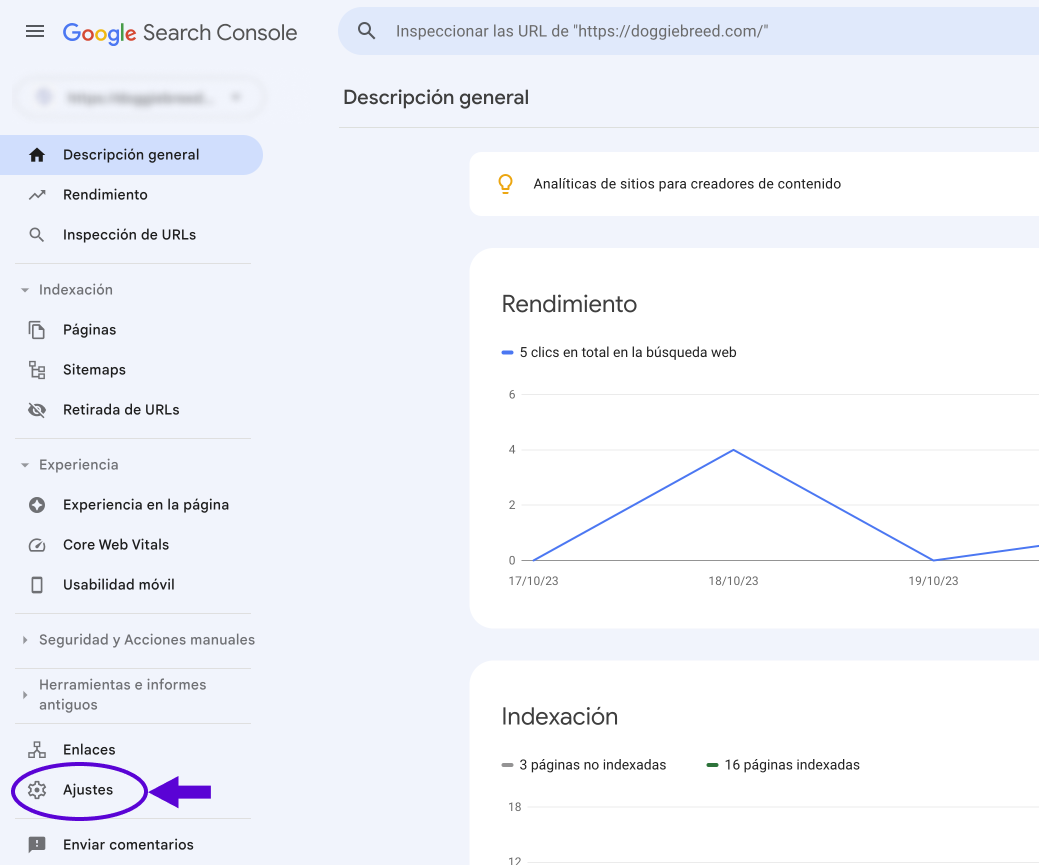Click the Rendimiento trend line icon
Image resolution: width=1039 pixels, height=865 pixels.
[x=37, y=195]
